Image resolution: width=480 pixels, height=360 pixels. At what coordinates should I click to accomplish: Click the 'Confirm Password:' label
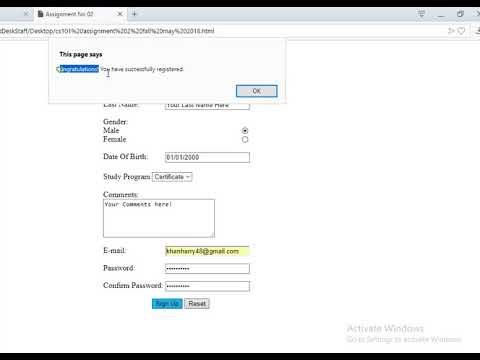[133, 285]
